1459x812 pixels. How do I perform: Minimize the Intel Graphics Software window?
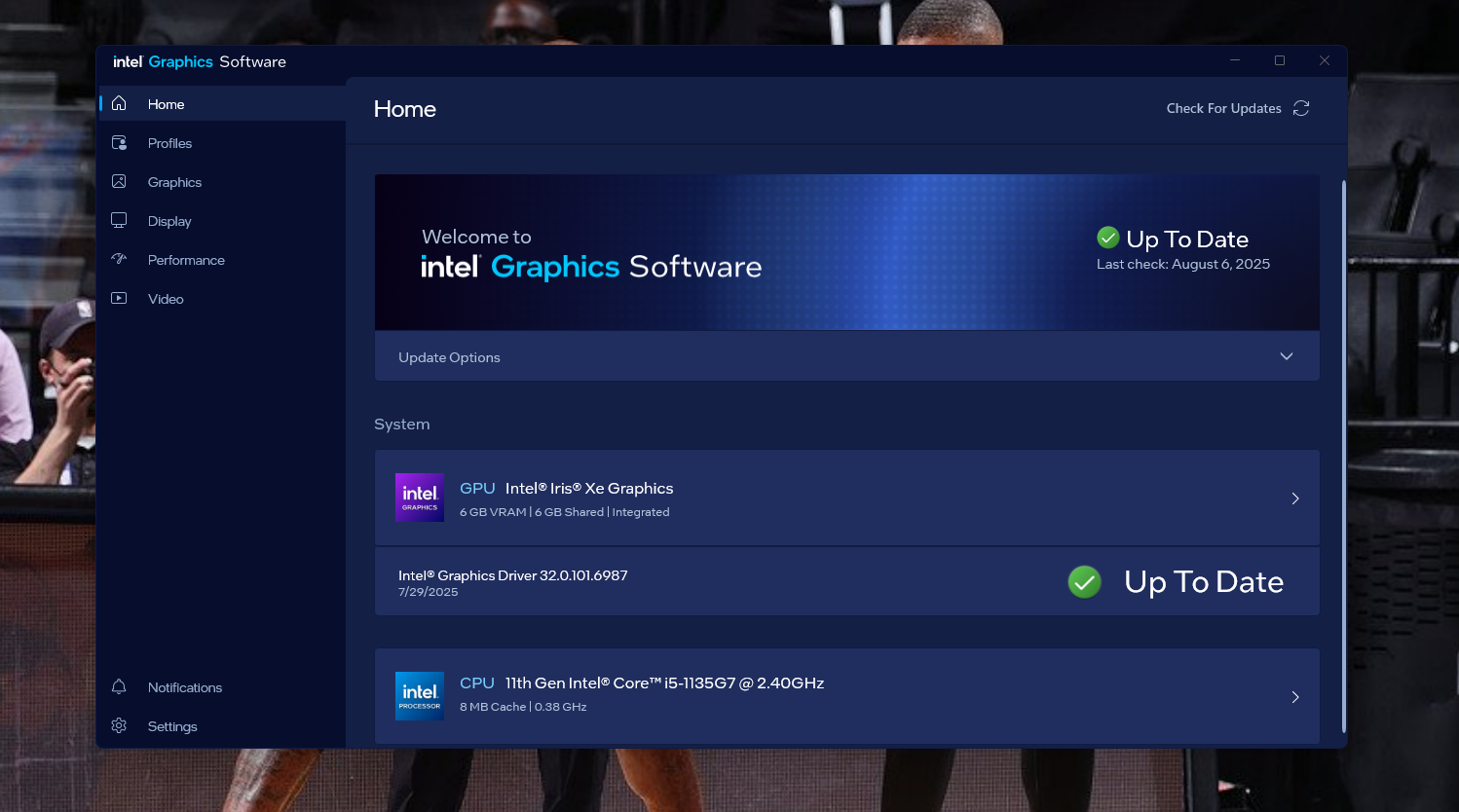[x=1235, y=60]
